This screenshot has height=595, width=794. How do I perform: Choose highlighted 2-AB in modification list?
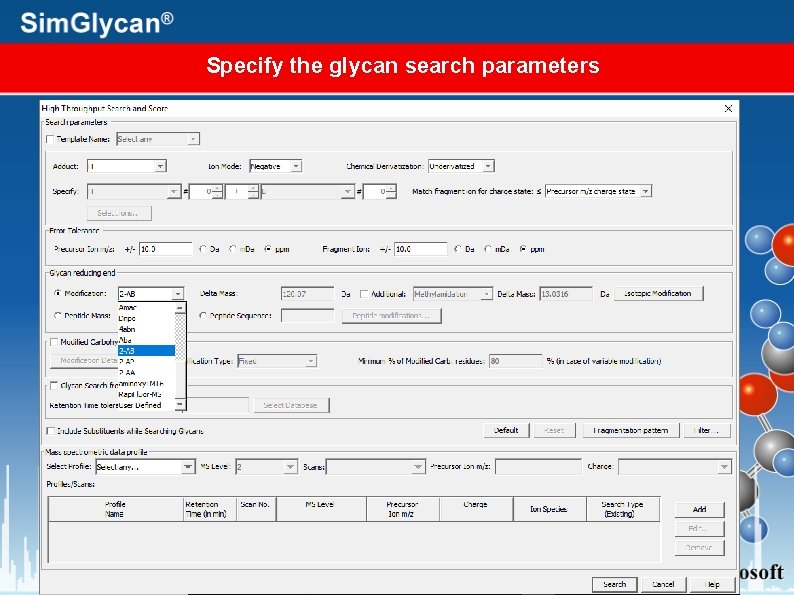pyautogui.click(x=146, y=350)
